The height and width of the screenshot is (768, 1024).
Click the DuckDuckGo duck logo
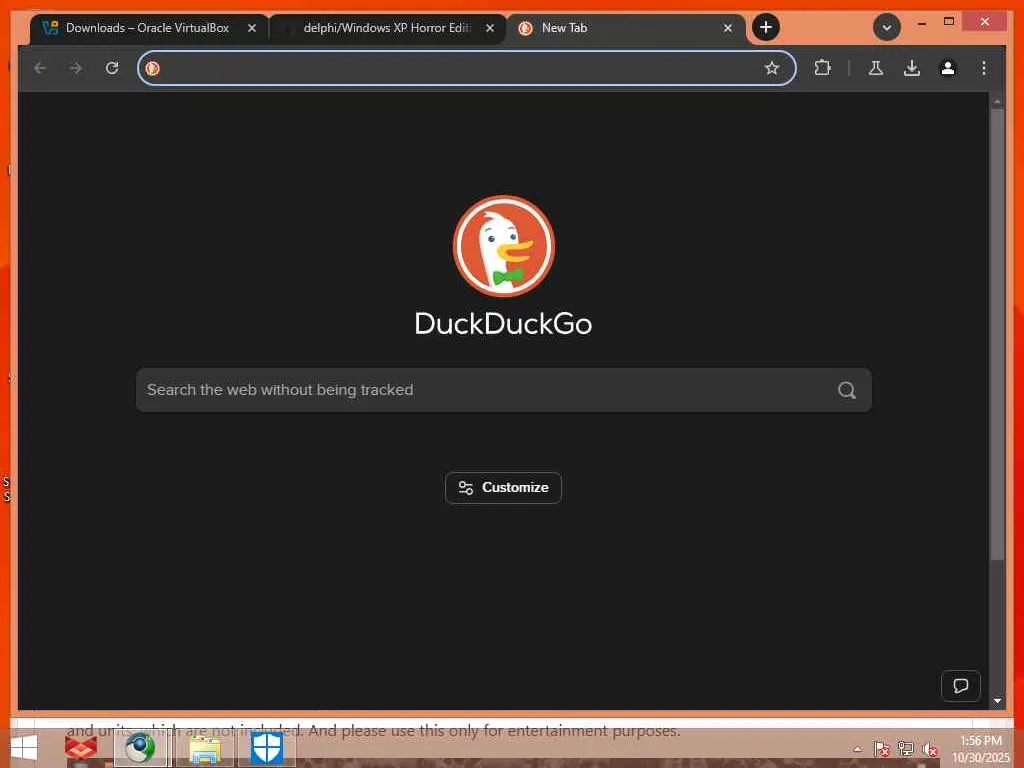504,246
